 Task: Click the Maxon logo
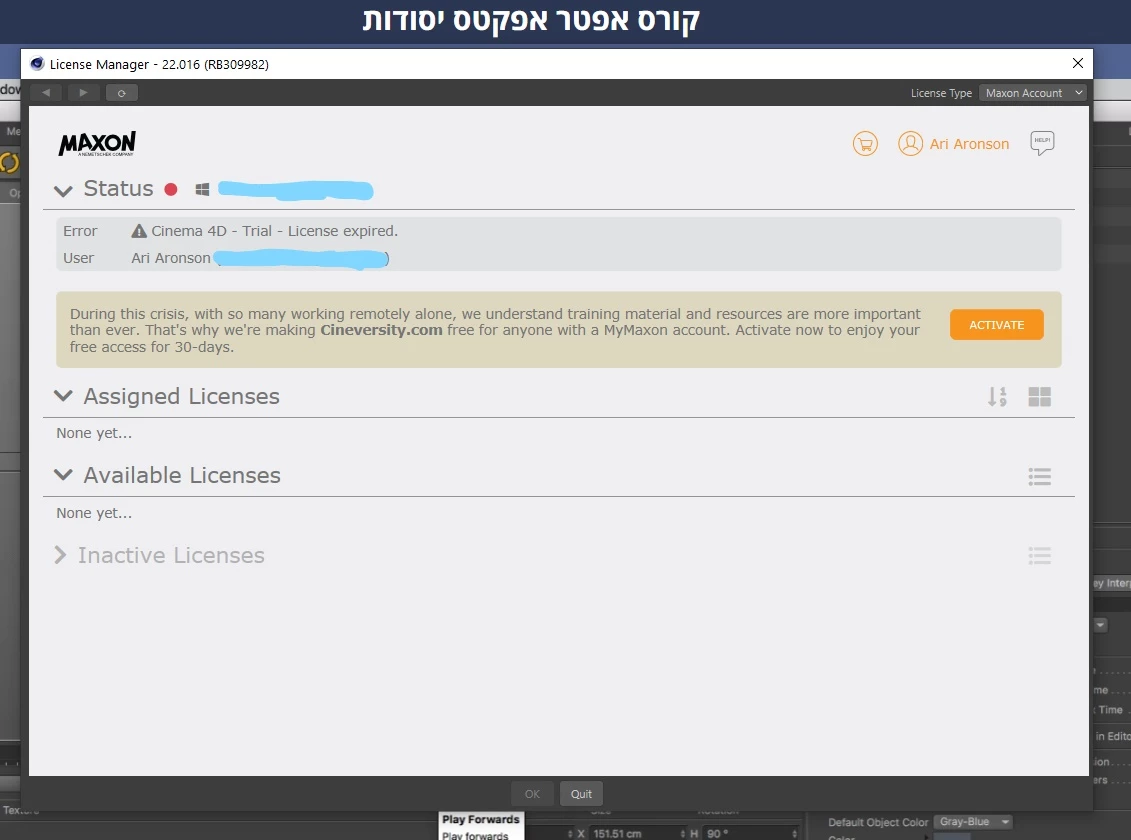coord(97,143)
